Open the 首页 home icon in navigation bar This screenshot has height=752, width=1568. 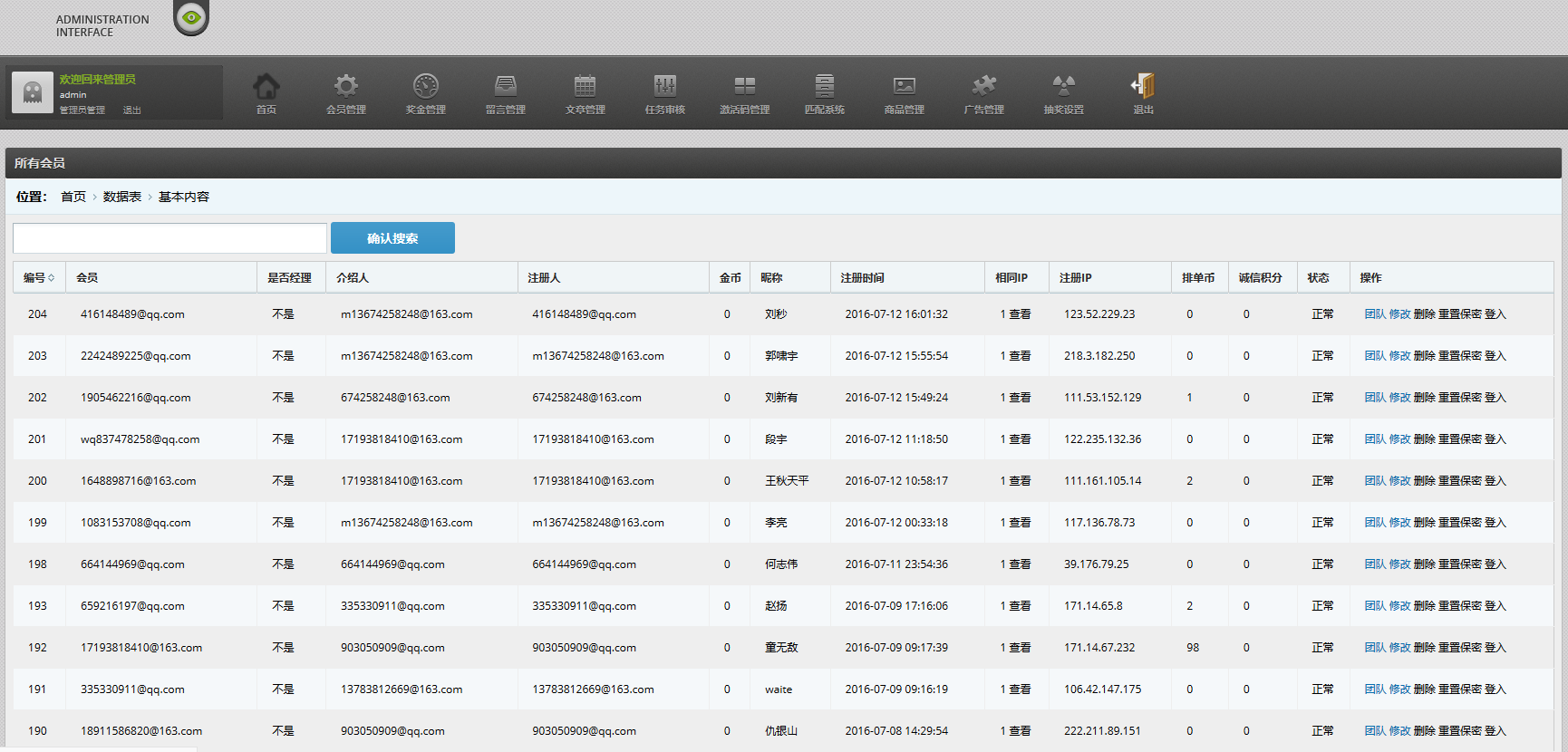(266, 87)
